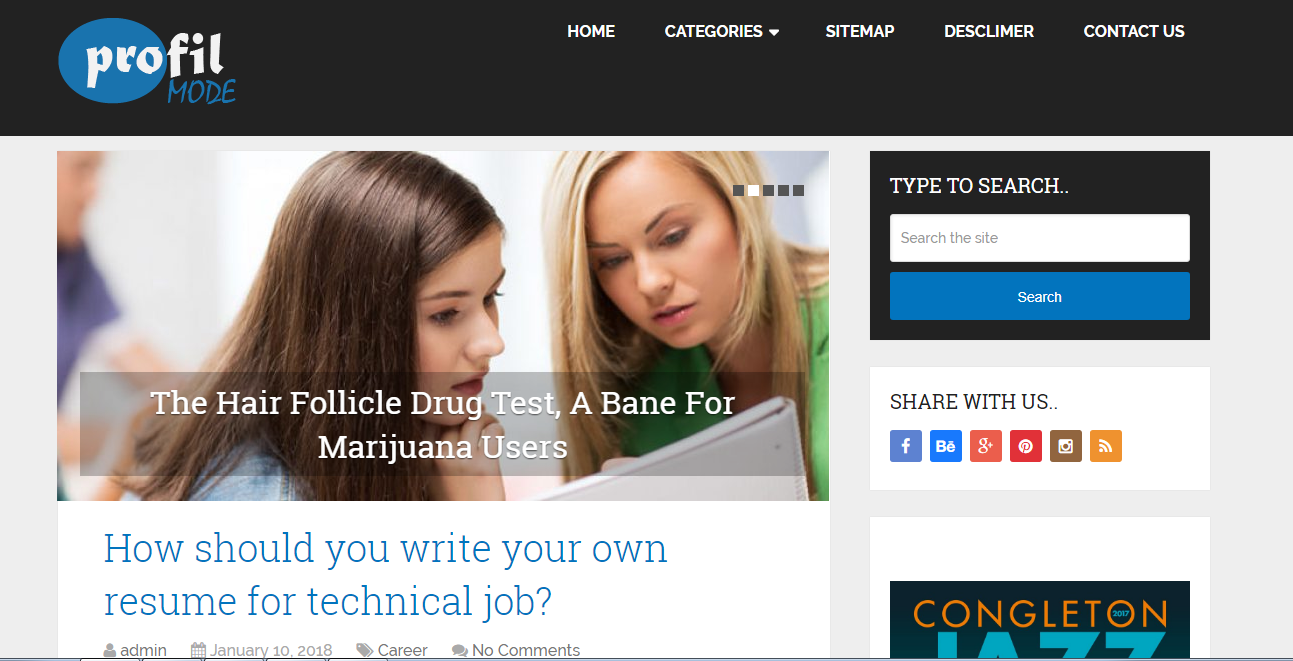Select the third slider indicator dot
1293x661 pixels.
pos(768,190)
